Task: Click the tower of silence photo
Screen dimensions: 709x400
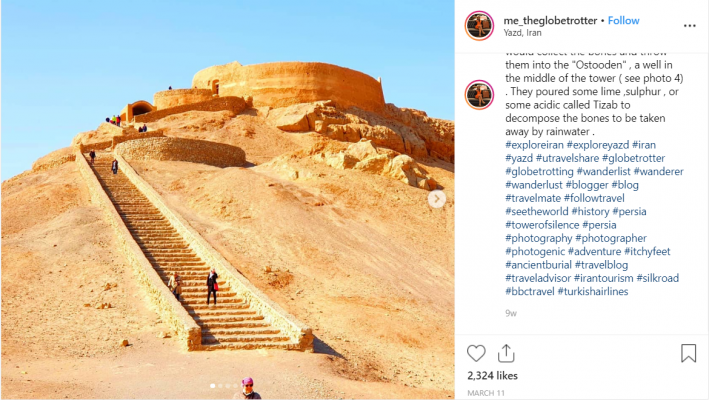Action: click(227, 199)
